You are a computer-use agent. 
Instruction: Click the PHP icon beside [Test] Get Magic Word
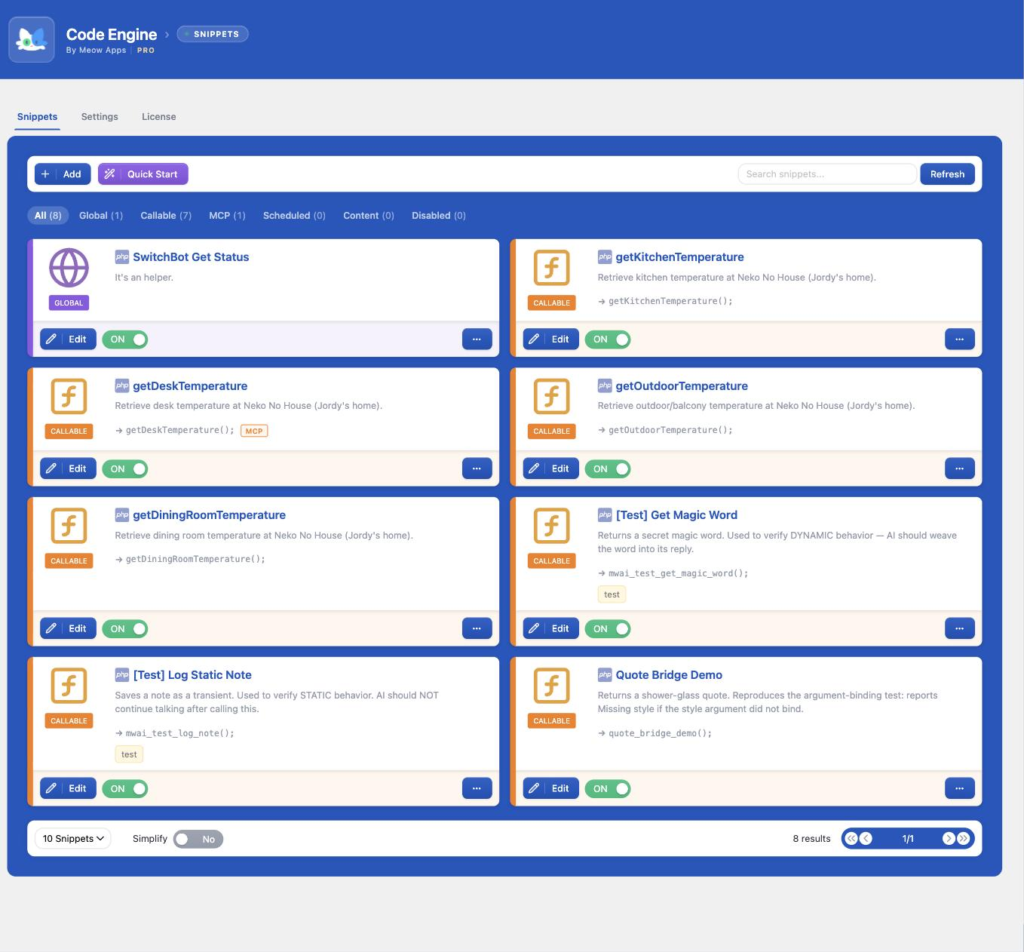(x=604, y=515)
